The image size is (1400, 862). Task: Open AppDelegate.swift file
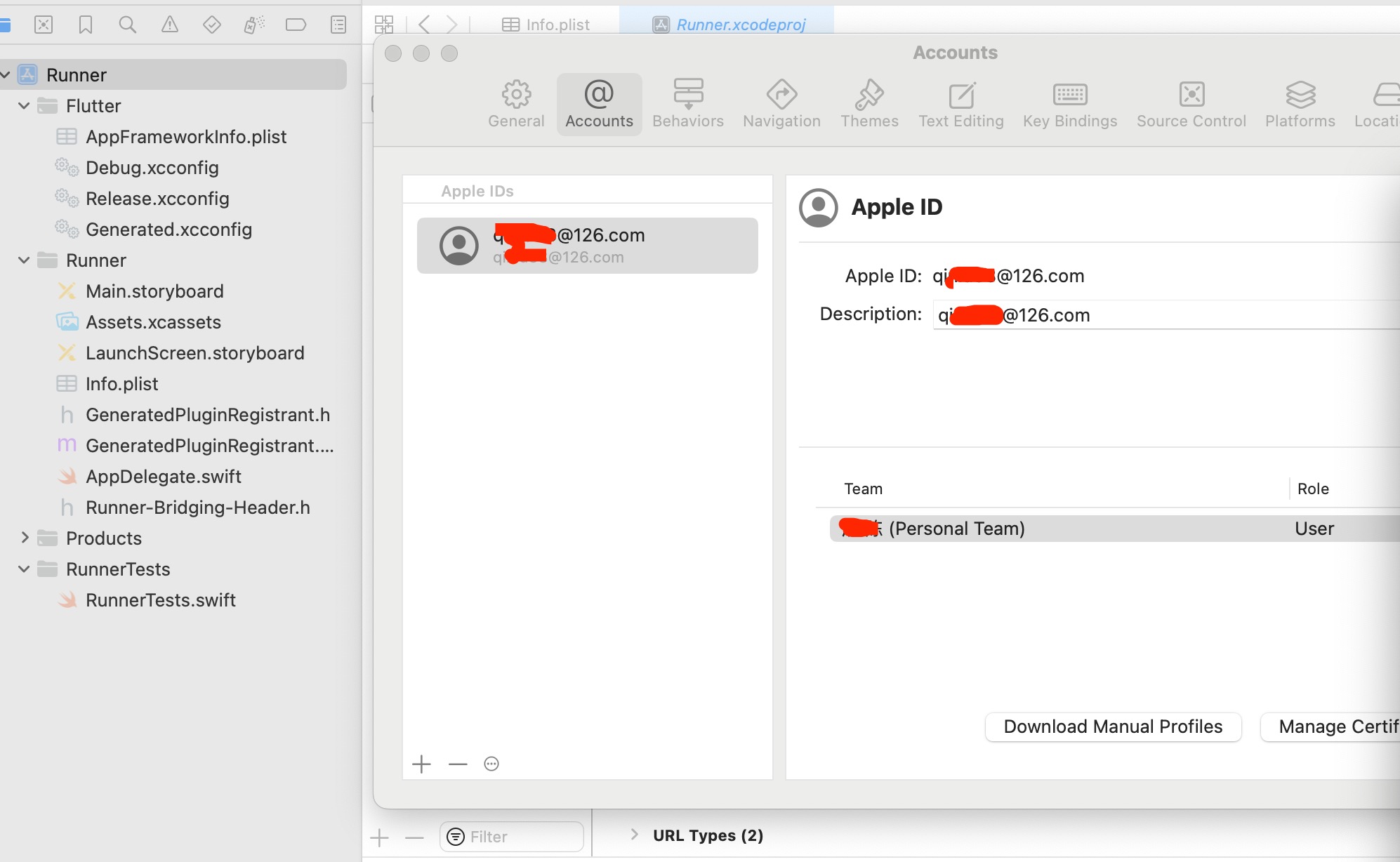(x=163, y=477)
